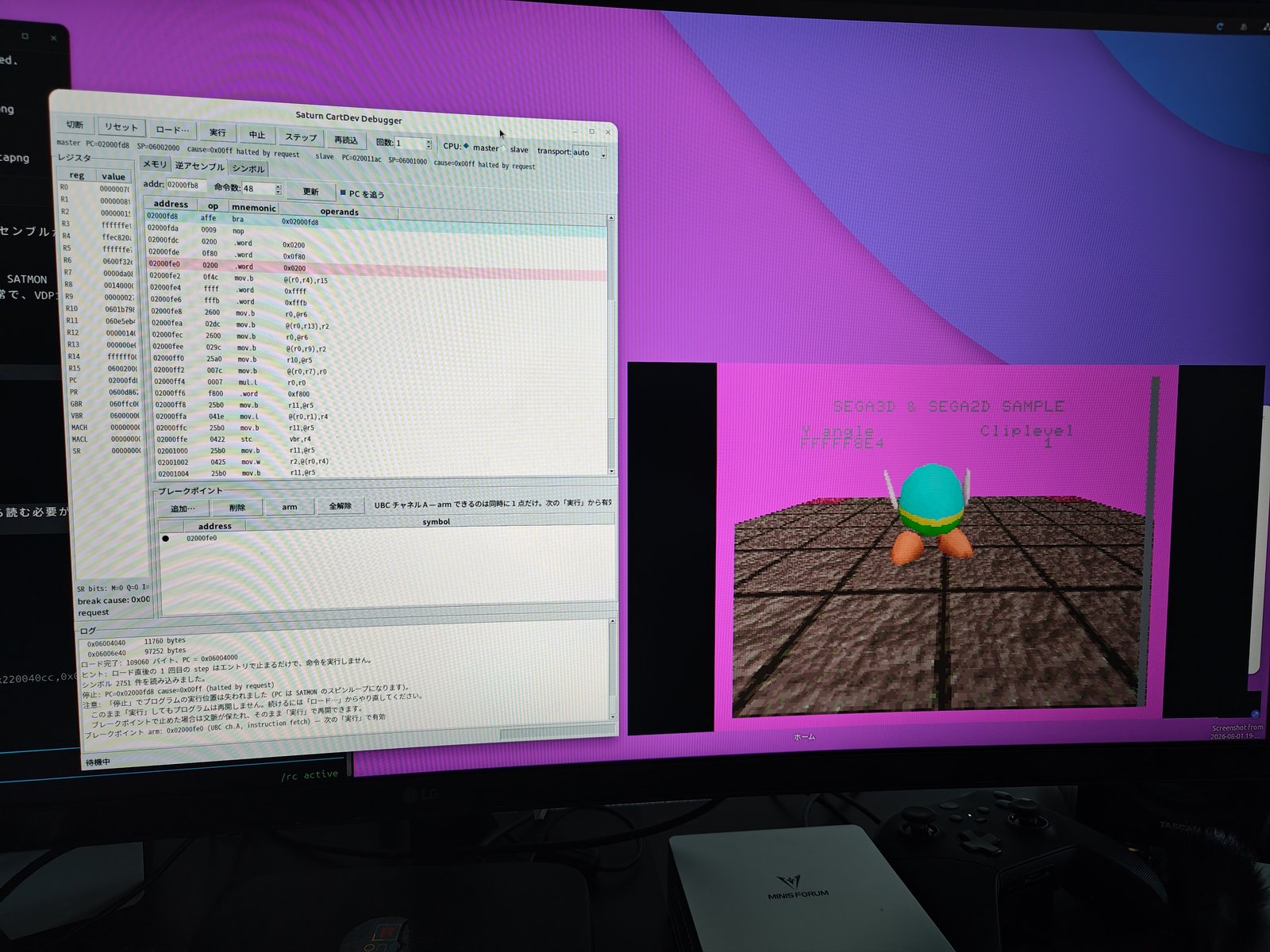The width and height of the screenshot is (1270, 952).
Task: Select the PC register row
Action: click(105, 381)
